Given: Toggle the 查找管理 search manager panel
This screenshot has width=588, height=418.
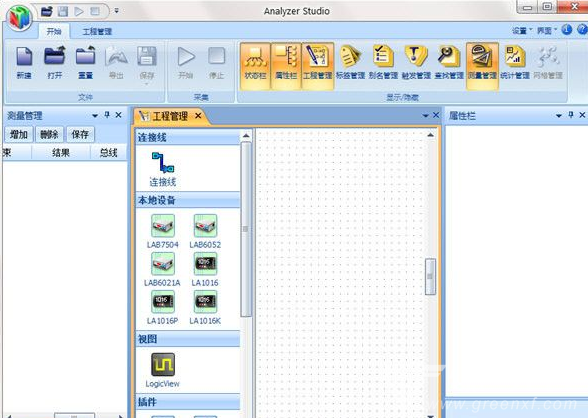Looking at the screenshot, I should pos(449,63).
